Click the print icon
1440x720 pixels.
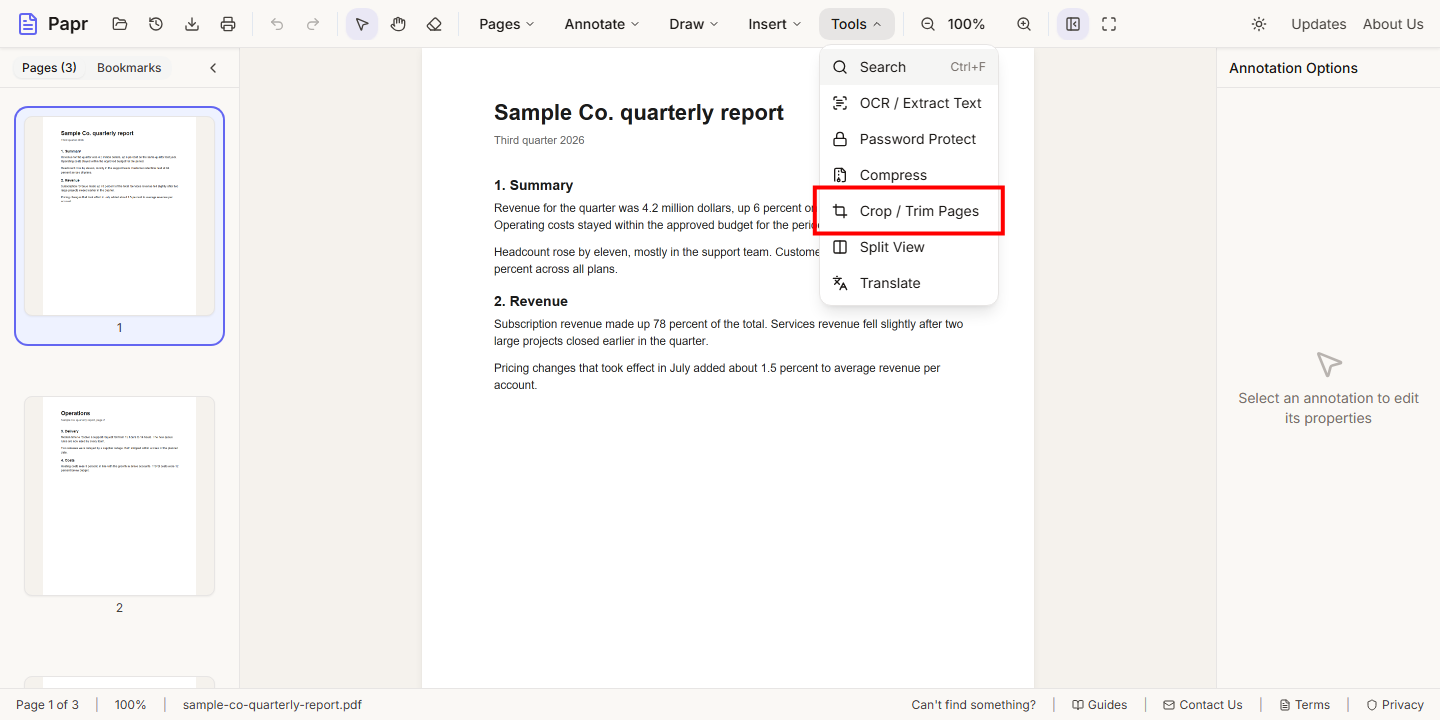(x=228, y=24)
